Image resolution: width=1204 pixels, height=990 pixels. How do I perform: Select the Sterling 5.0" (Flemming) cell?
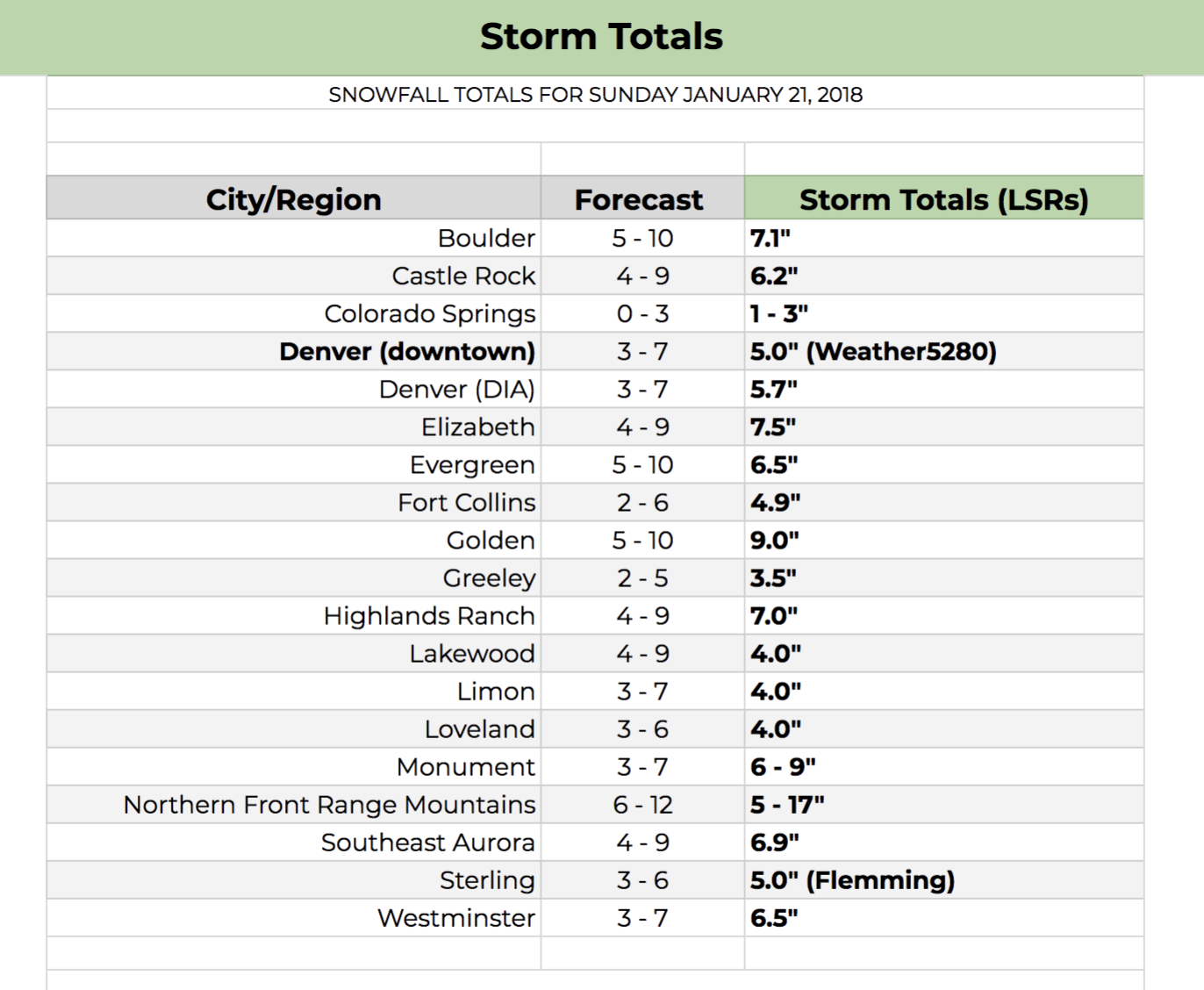tap(944, 879)
